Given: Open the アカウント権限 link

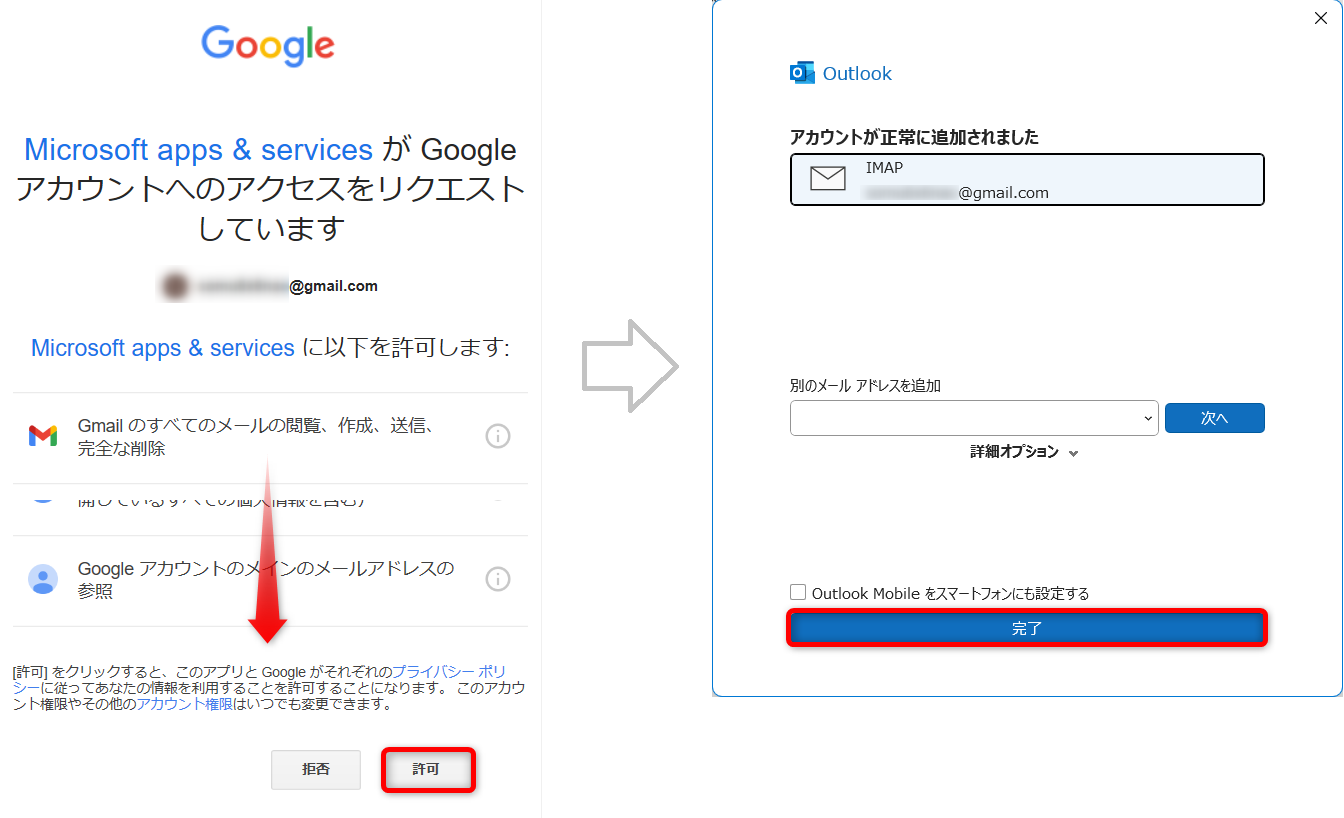Looking at the screenshot, I should (x=184, y=704).
